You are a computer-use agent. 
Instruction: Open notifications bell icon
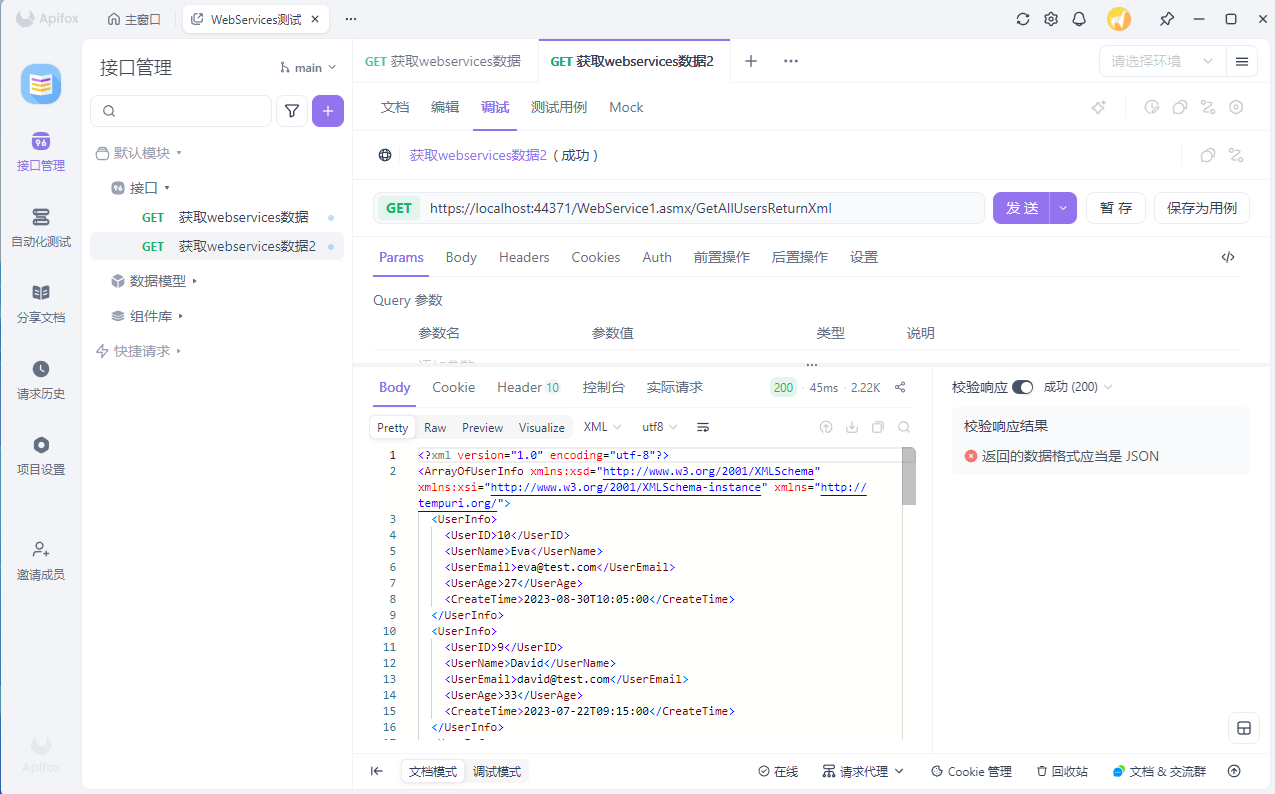tap(1079, 19)
